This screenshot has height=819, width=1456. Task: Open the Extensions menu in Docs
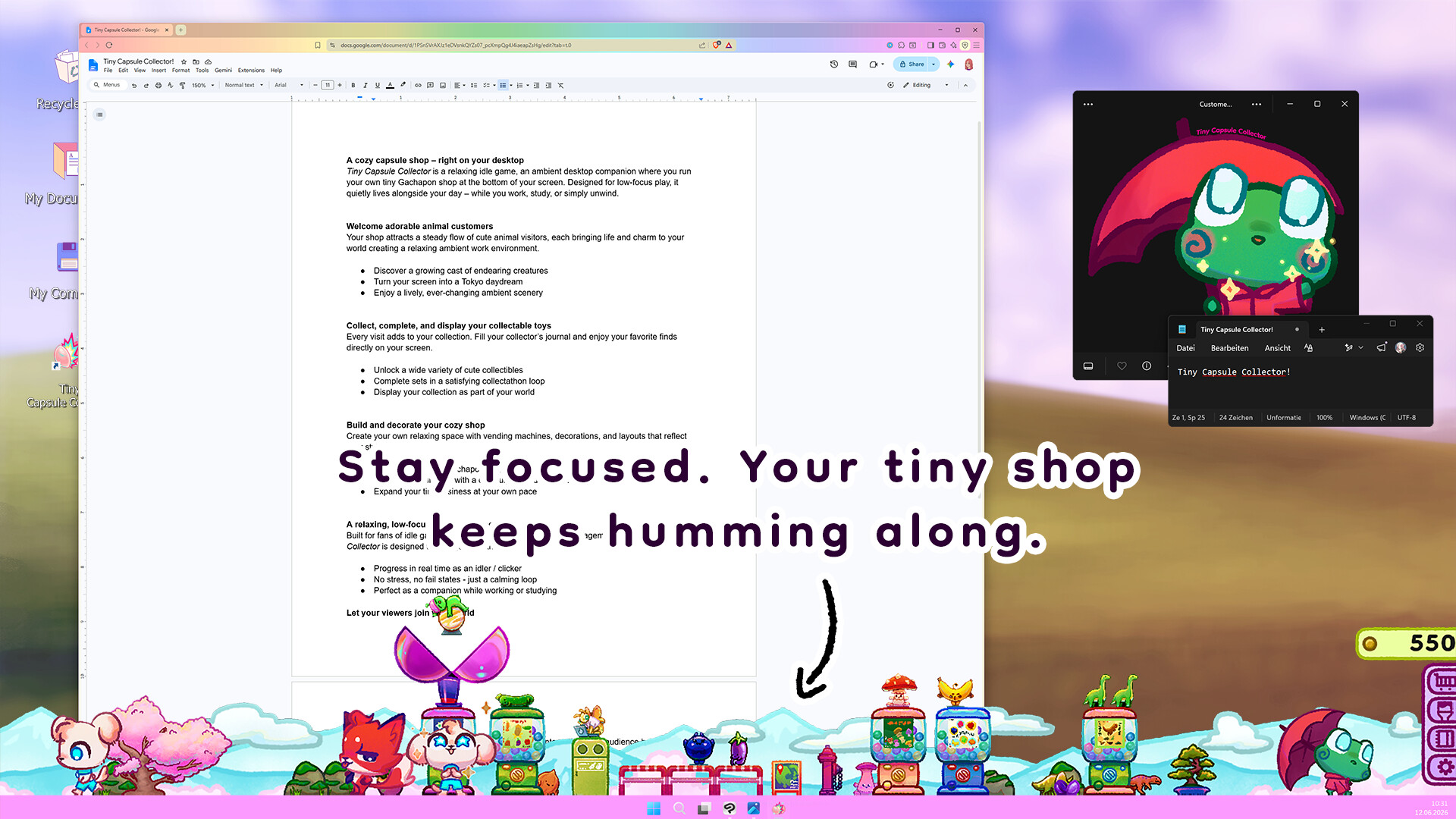pyautogui.click(x=251, y=71)
